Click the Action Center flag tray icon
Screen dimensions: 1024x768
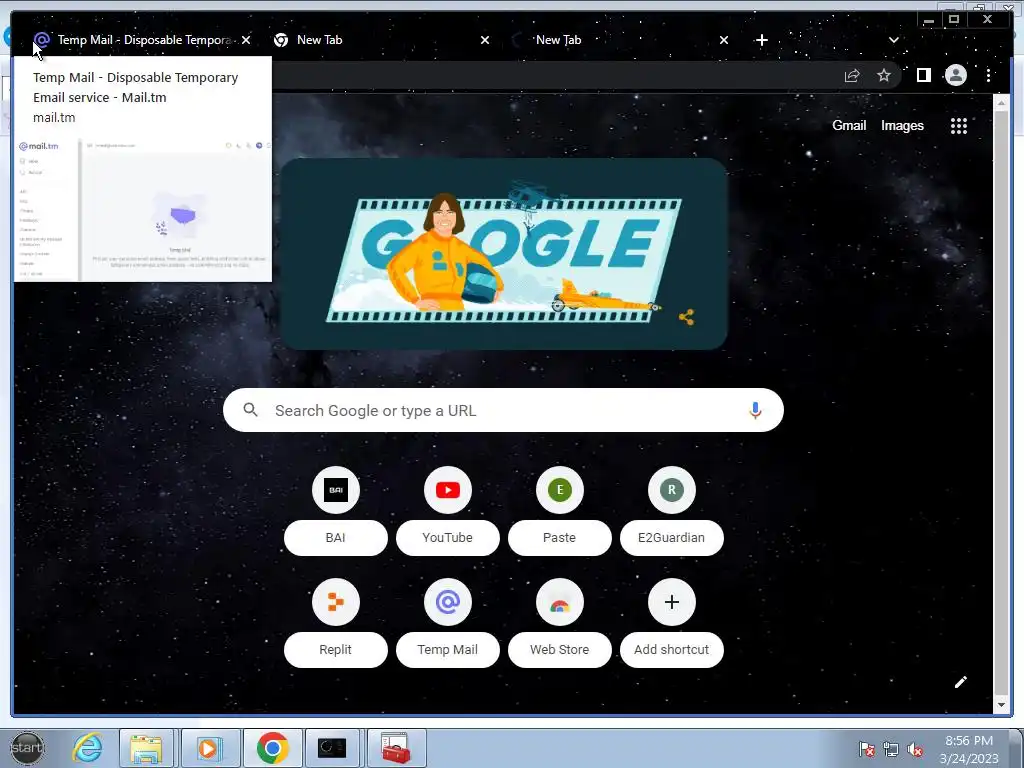867,749
